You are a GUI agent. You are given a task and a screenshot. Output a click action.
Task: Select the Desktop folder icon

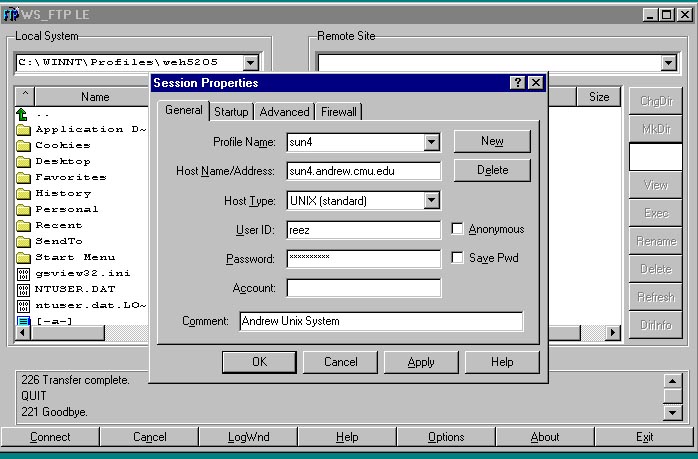pyautogui.click(x=23, y=162)
